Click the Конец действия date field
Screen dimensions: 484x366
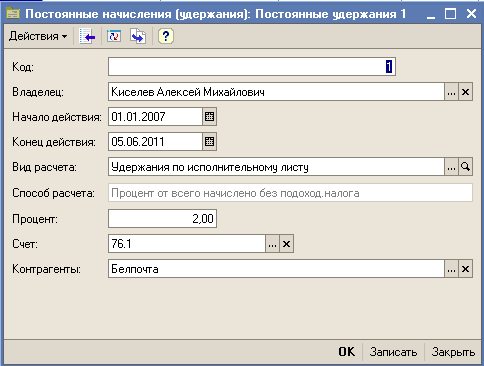[x=155, y=142]
